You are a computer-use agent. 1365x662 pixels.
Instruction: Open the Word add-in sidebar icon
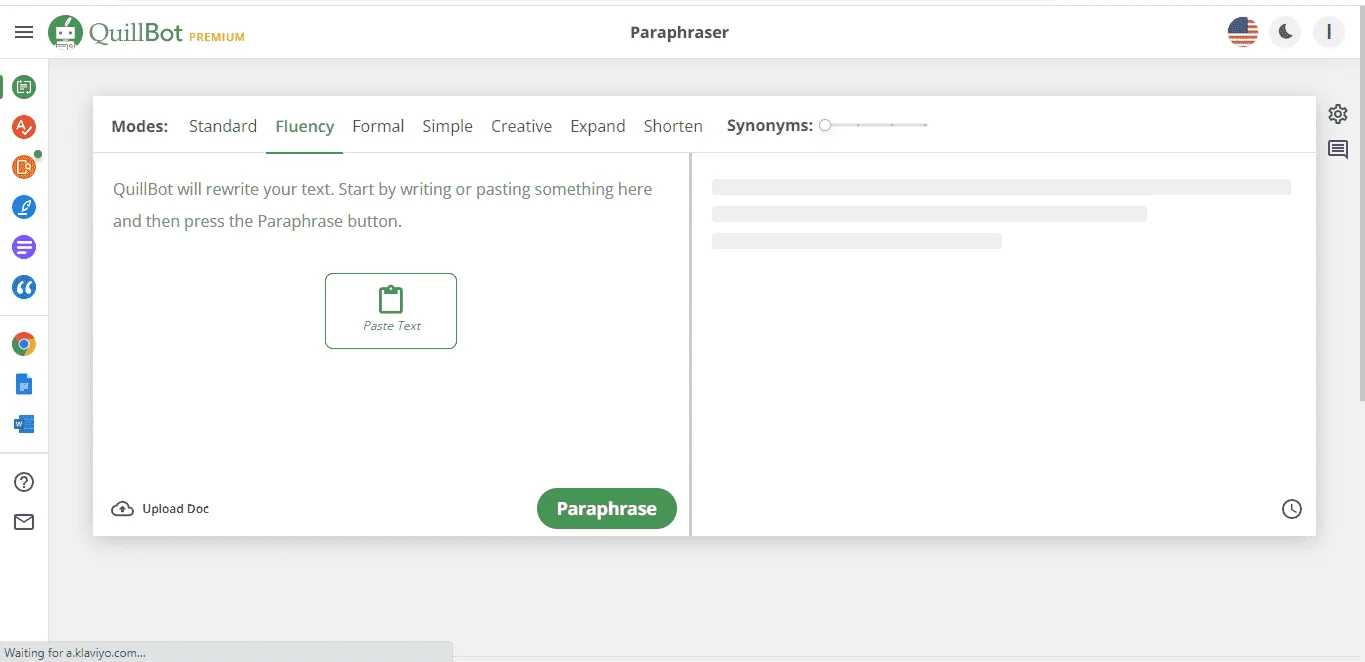coord(24,424)
